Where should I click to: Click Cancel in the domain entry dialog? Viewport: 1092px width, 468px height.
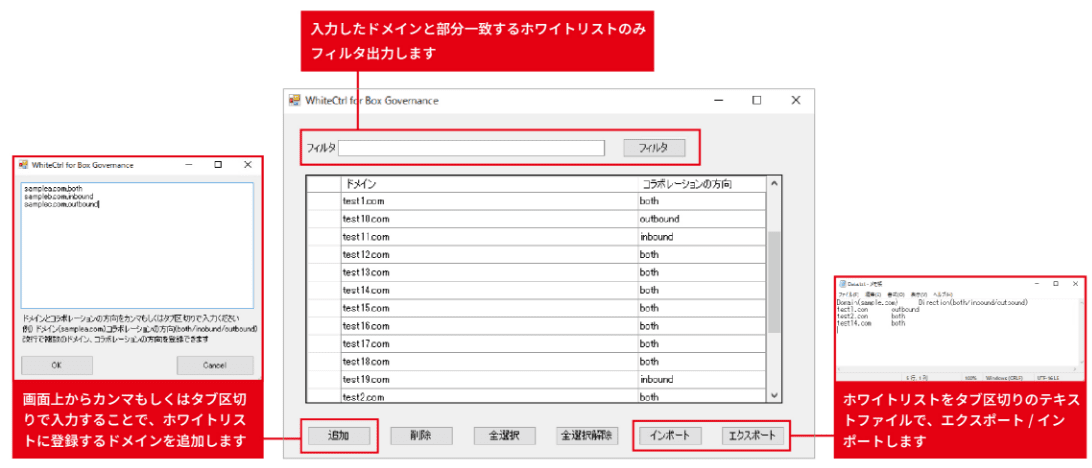click(x=214, y=366)
